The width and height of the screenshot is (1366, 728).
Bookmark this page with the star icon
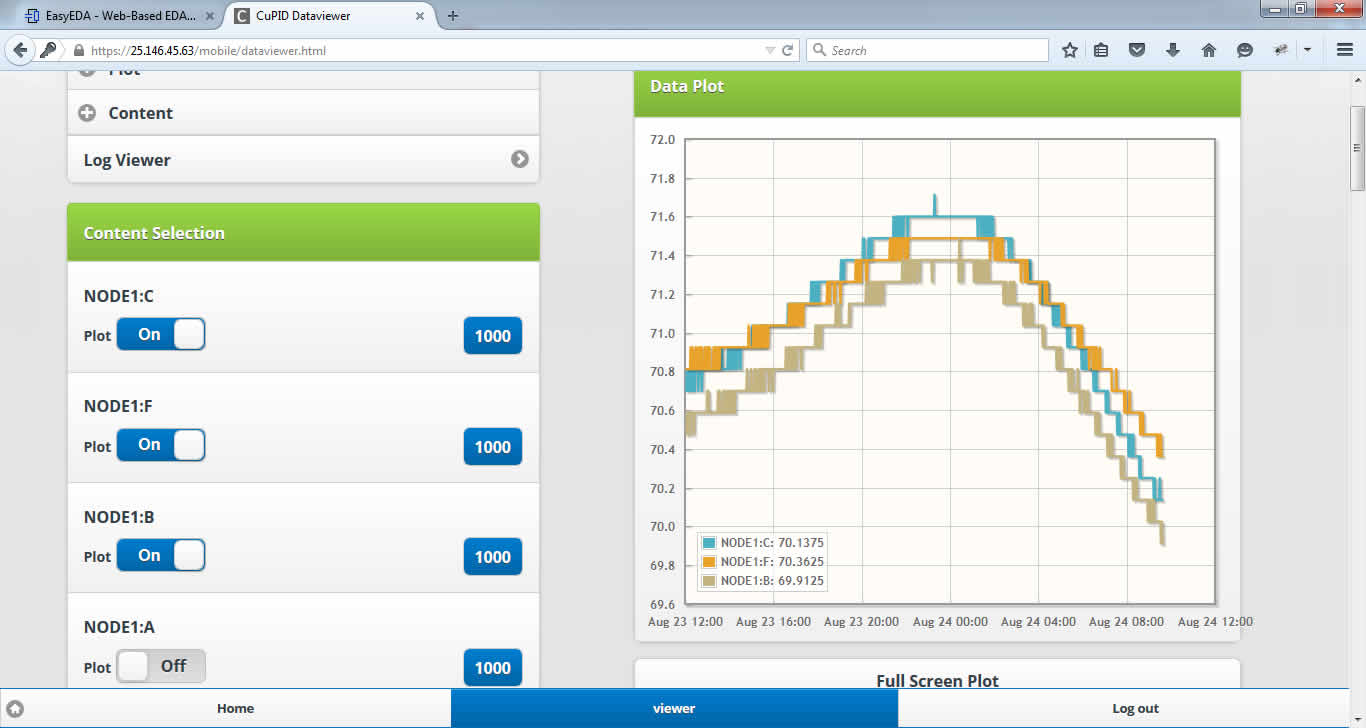point(1070,50)
